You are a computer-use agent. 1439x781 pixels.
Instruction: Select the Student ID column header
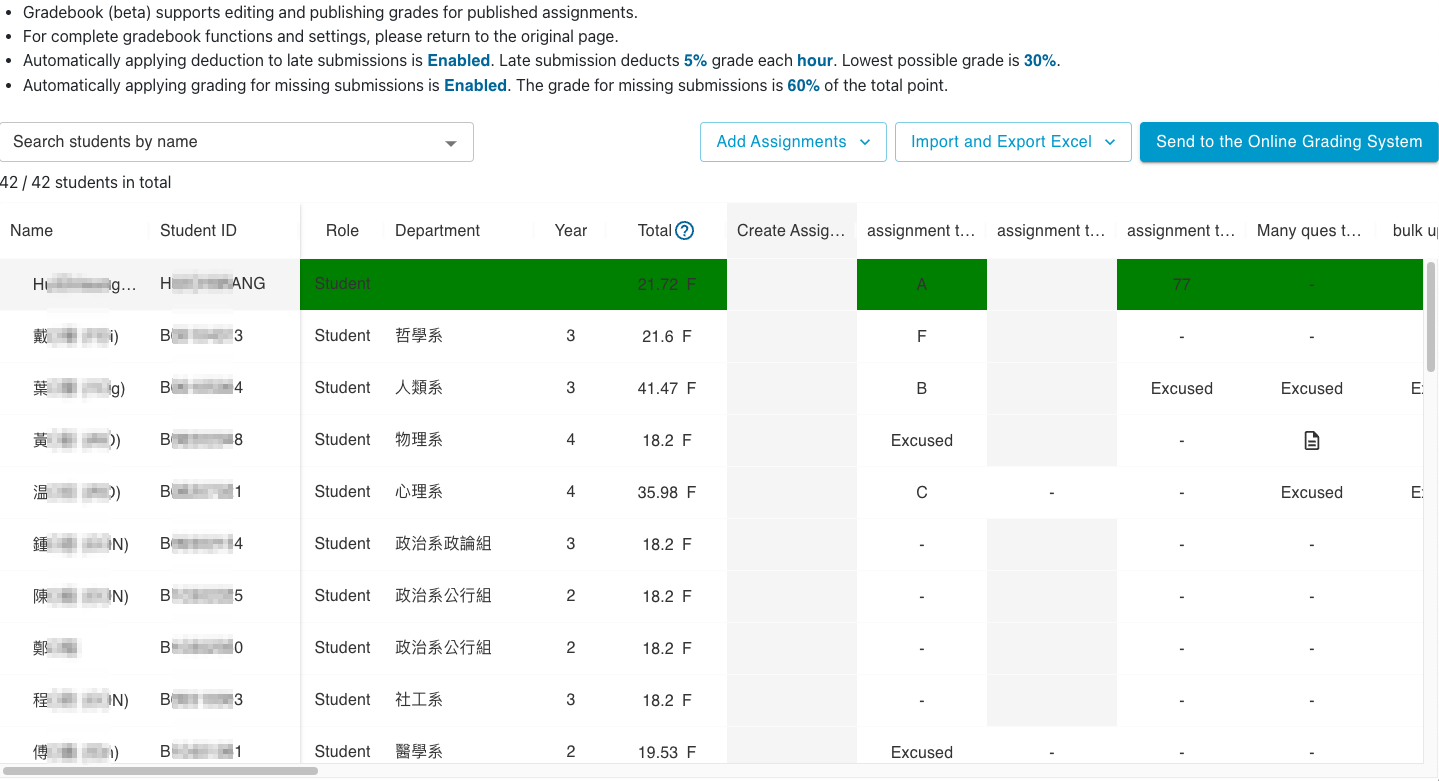point(199,231)
